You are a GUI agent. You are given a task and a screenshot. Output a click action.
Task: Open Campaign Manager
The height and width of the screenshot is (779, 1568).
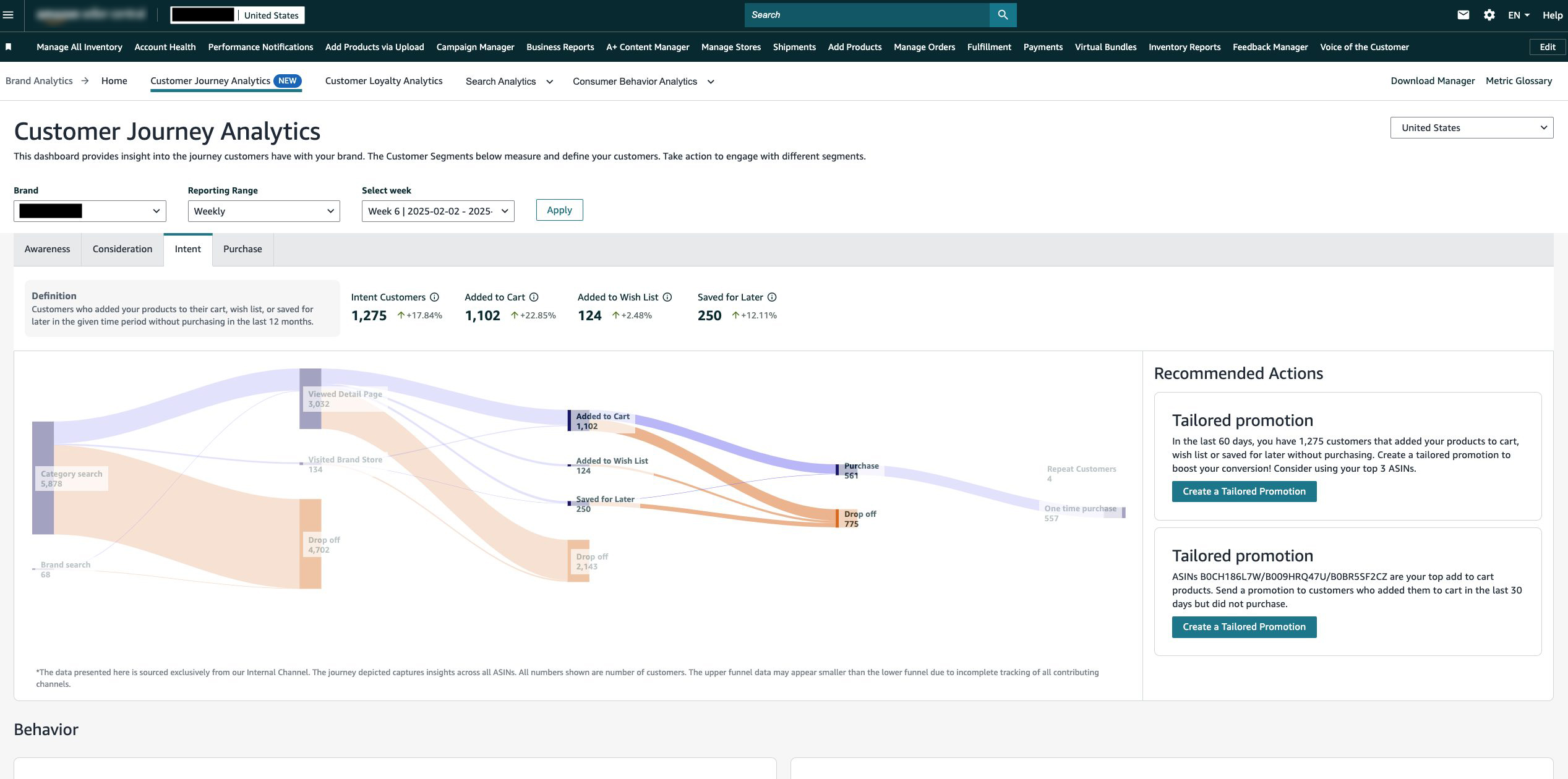[x=475, y=47]
